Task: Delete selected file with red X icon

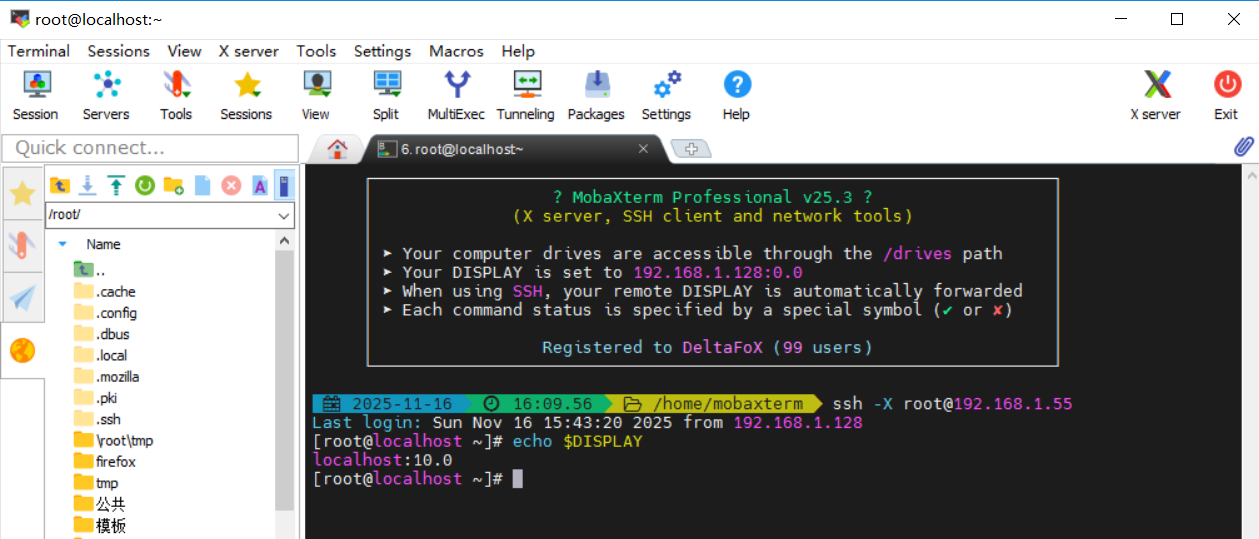Action: coord(231,185)
